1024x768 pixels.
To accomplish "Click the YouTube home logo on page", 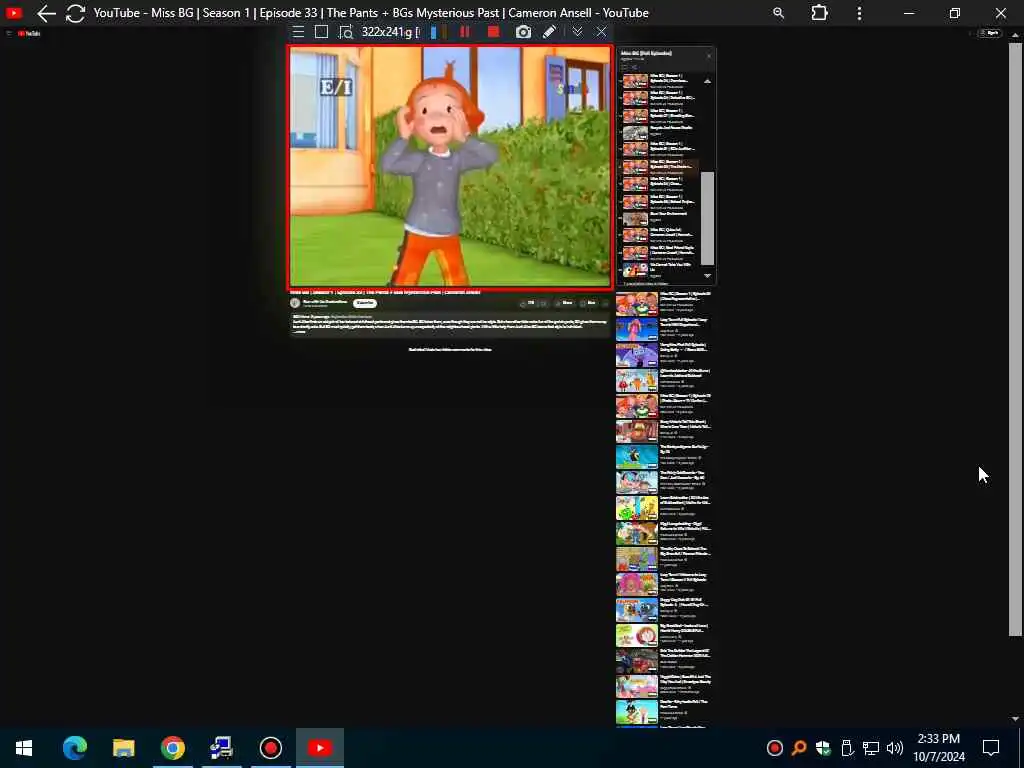I will click(x=29, y=33).
